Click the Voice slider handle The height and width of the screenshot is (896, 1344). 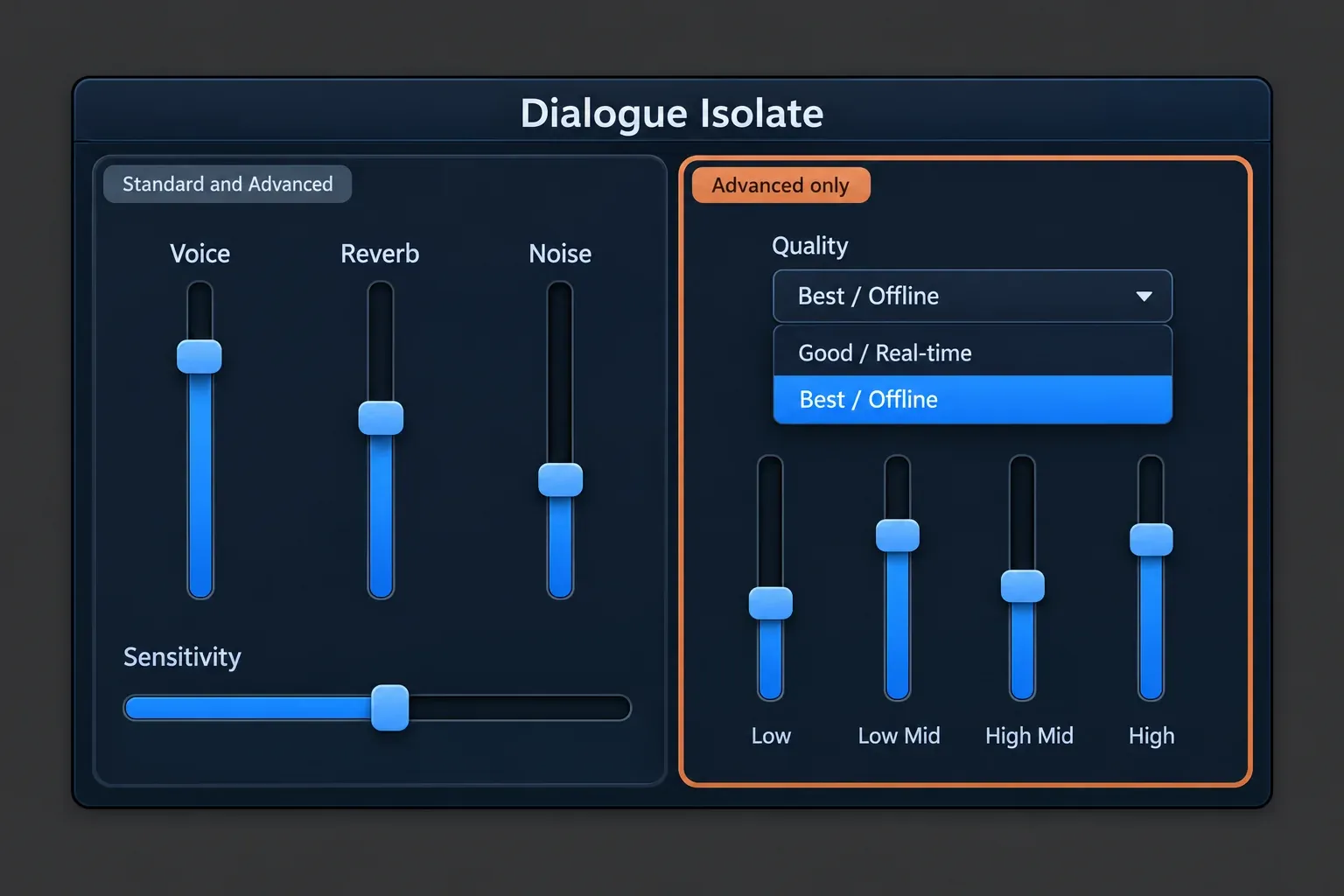[199, 357]
